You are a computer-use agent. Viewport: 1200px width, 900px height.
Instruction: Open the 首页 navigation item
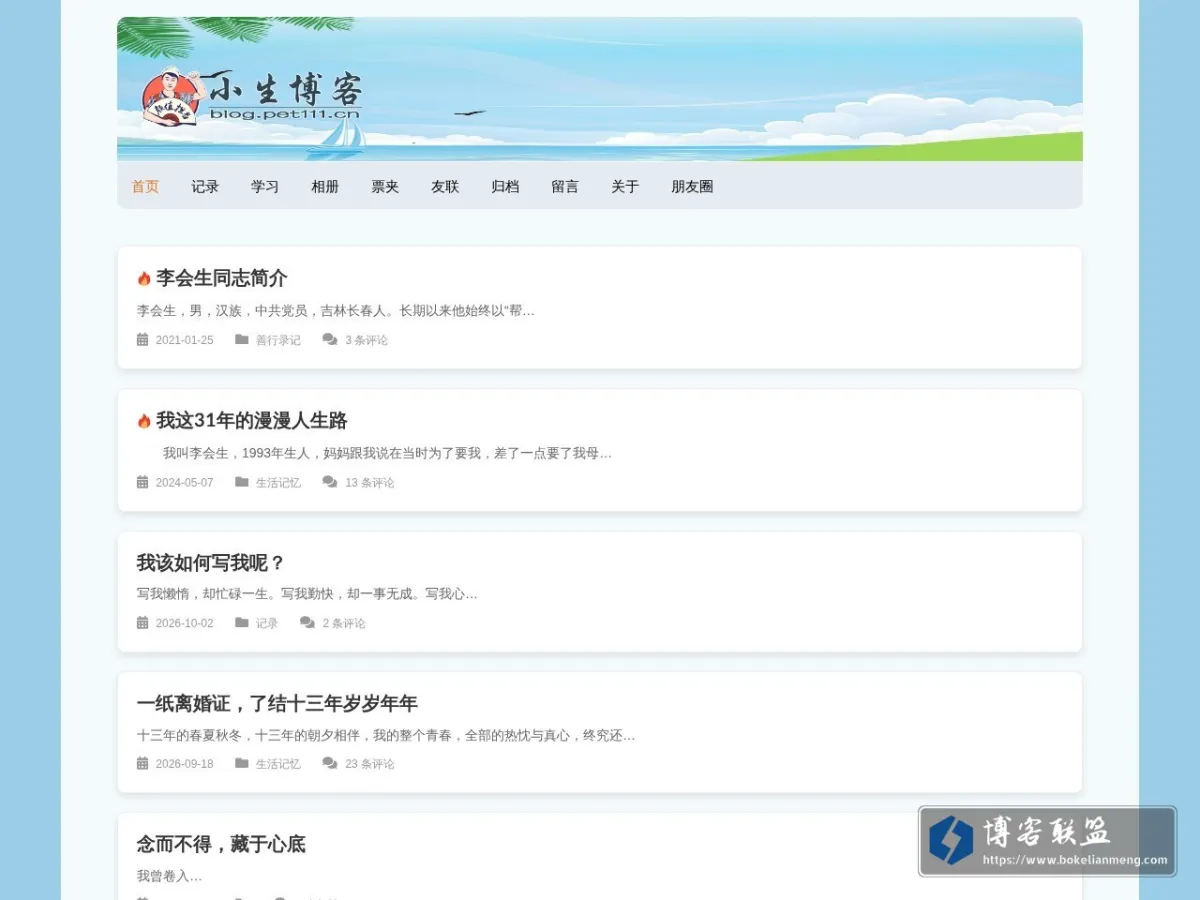[145, 186]
